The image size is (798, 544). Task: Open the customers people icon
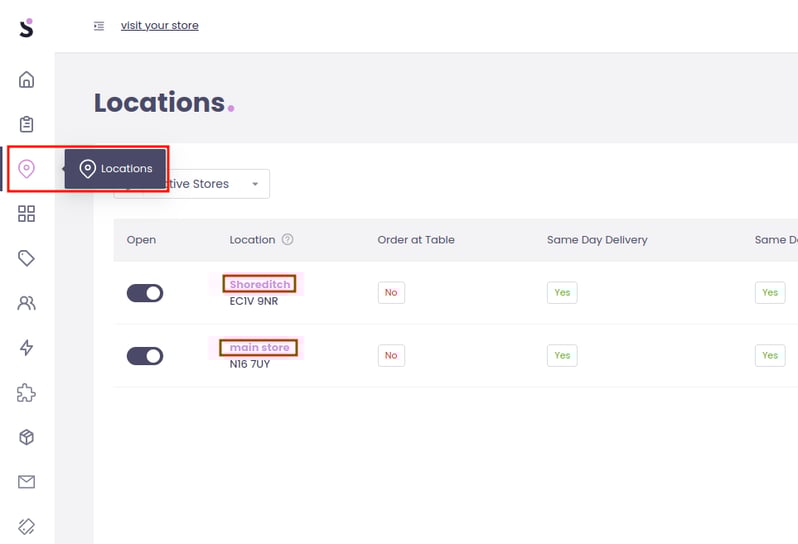[x=27, y=303]
